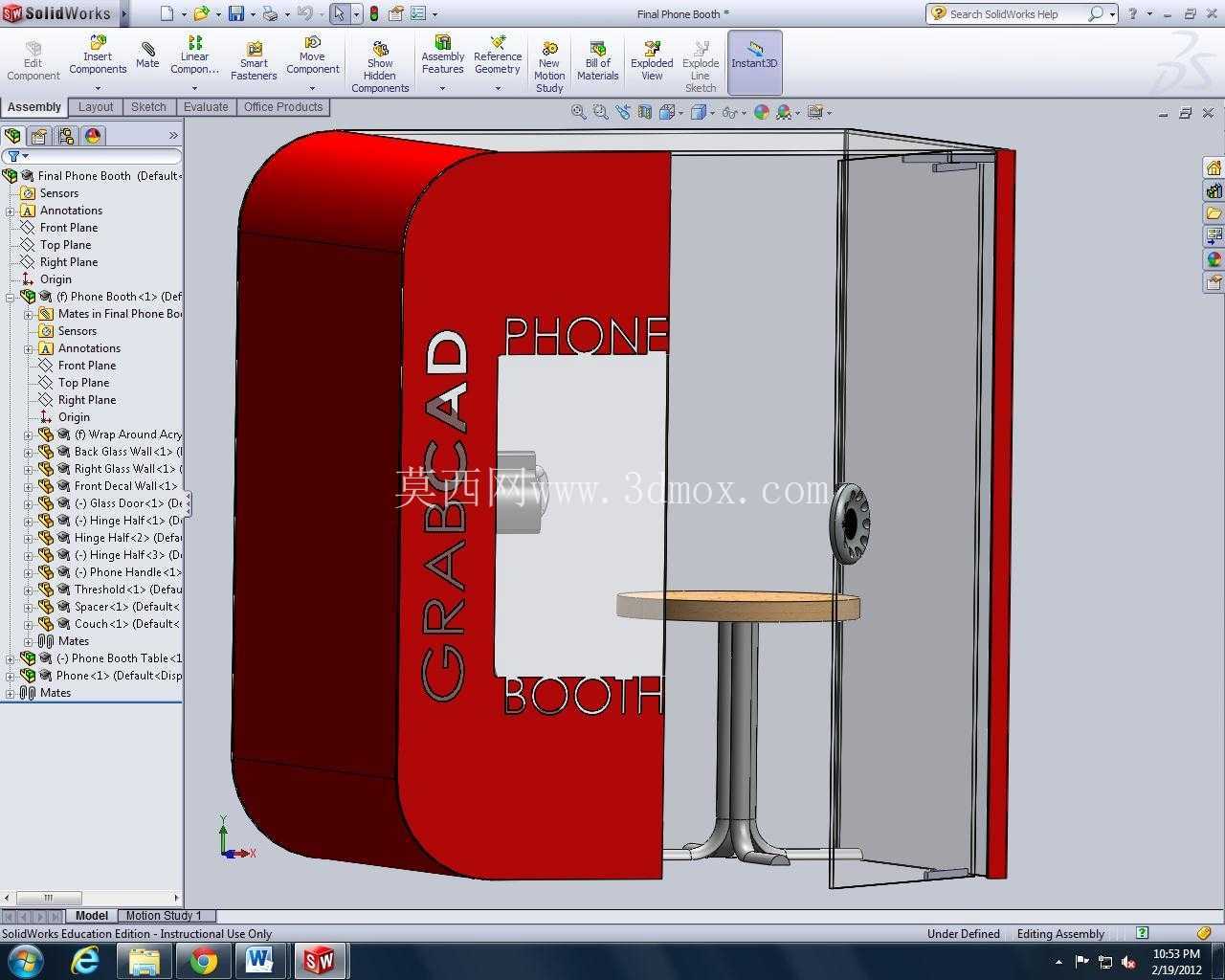Click Exploded View tool

click(652, 61)
